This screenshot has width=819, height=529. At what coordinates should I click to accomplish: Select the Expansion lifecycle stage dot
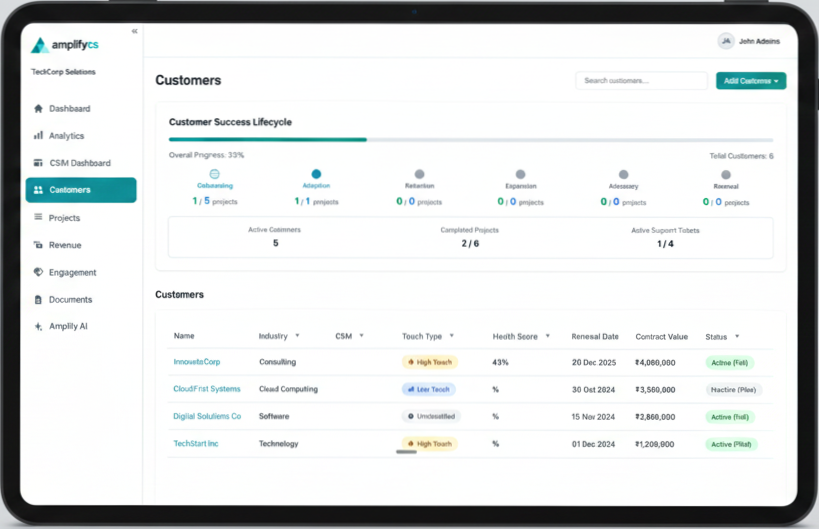point(520,174)
